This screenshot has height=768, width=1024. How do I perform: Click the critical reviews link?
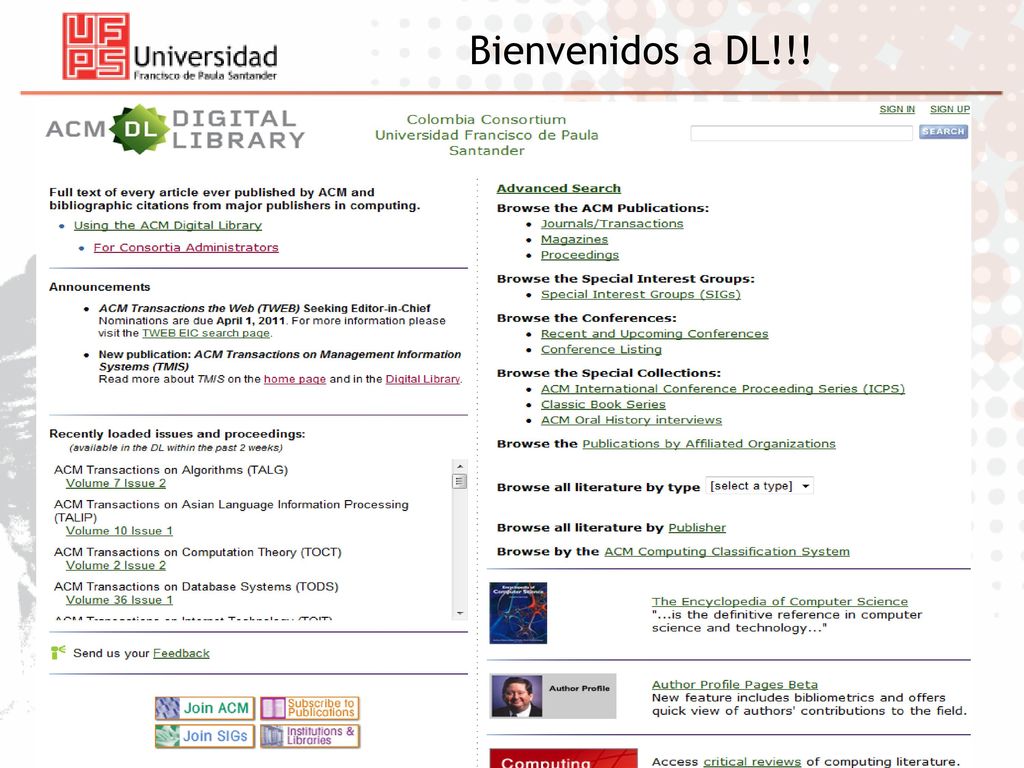(752, 761)
